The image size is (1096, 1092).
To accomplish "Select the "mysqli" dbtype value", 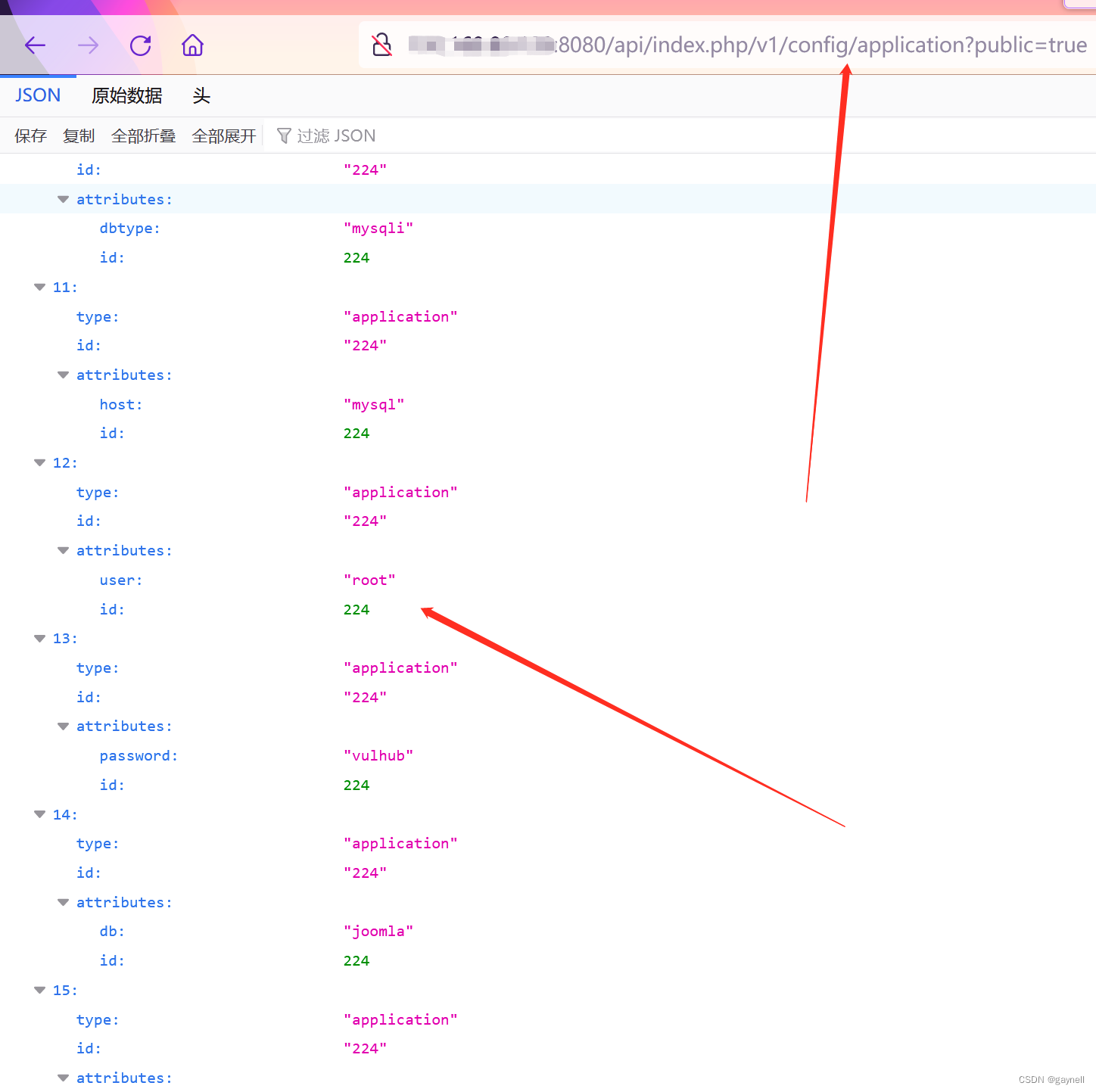I will coord(378,229).
